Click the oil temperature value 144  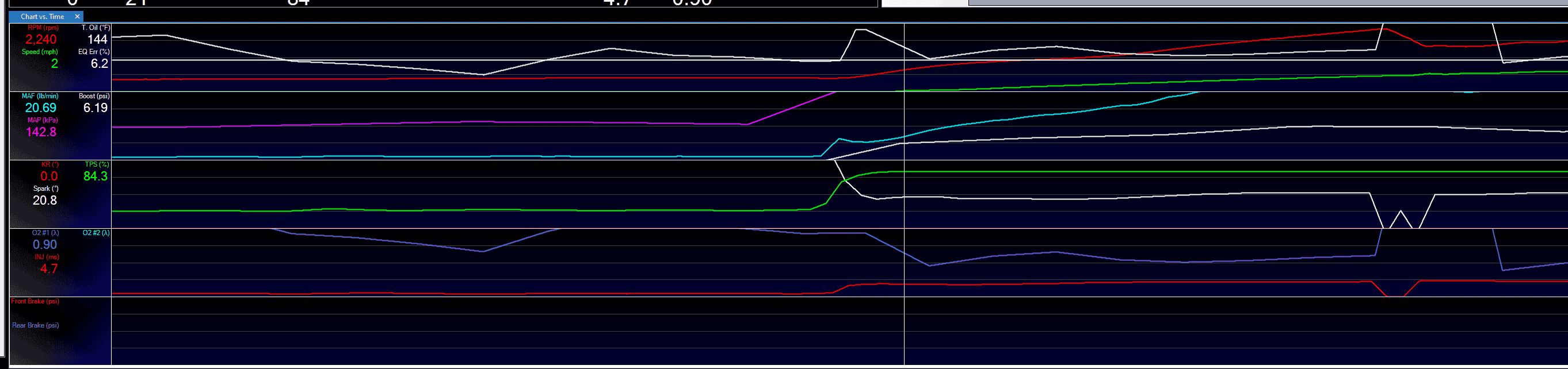[x=97, y=40]
